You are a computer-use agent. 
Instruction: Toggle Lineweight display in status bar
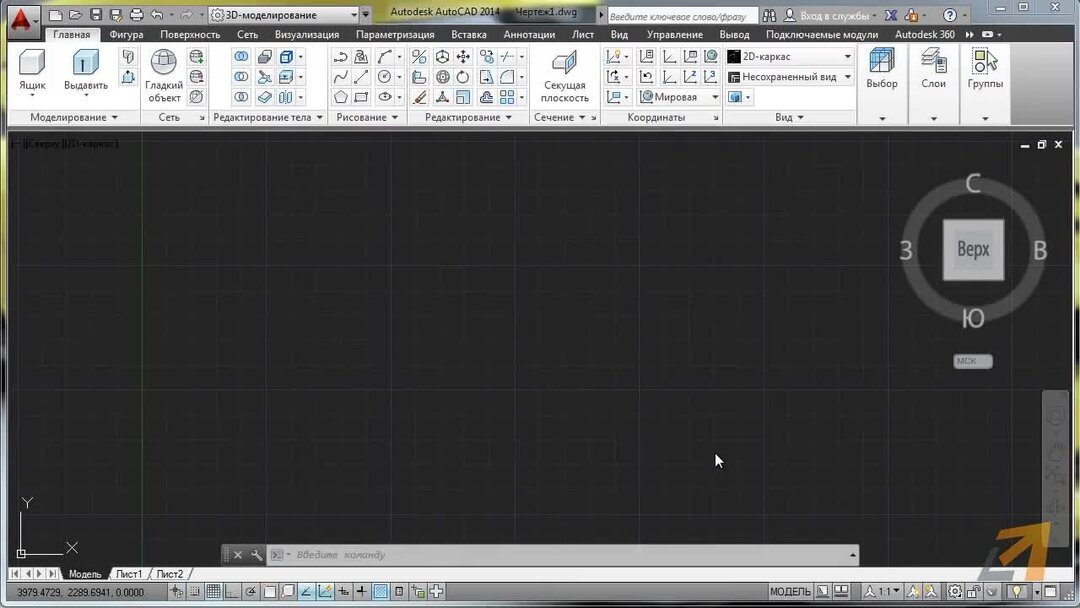361,591
